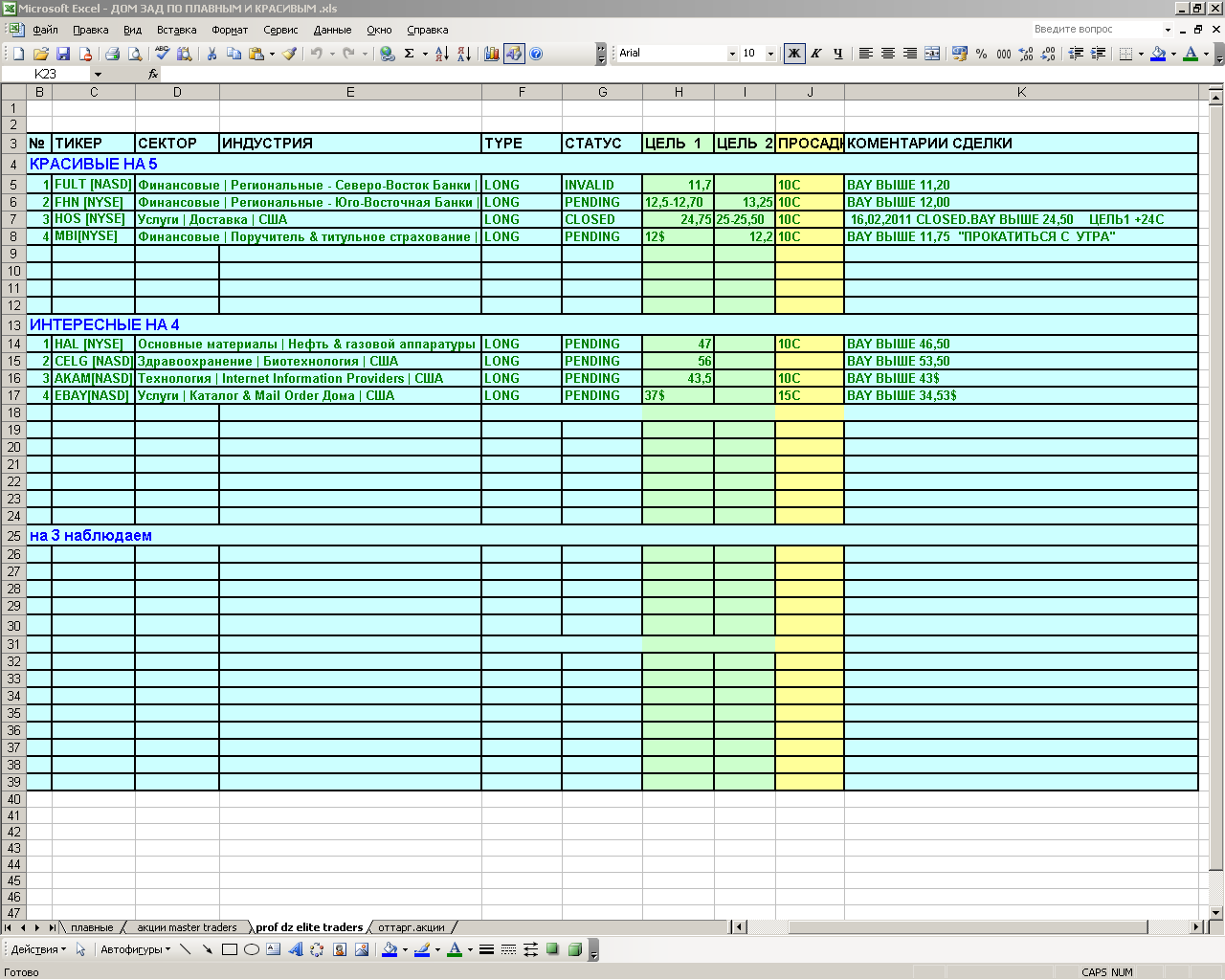
Task: Toggle Bold (Ж) formatting
Action: coord(794,54)
